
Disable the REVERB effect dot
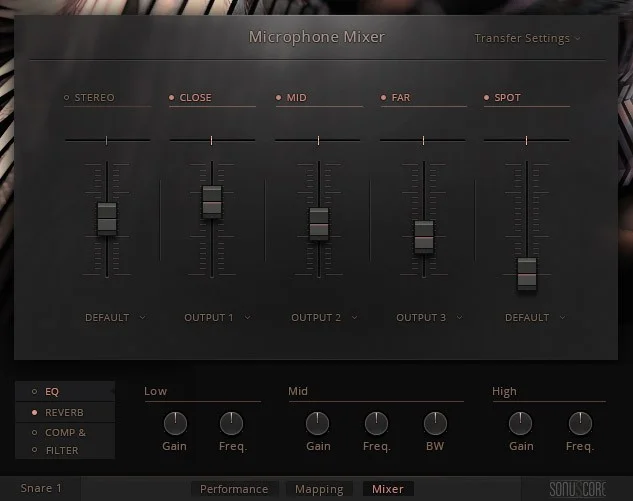coord(34,413)
